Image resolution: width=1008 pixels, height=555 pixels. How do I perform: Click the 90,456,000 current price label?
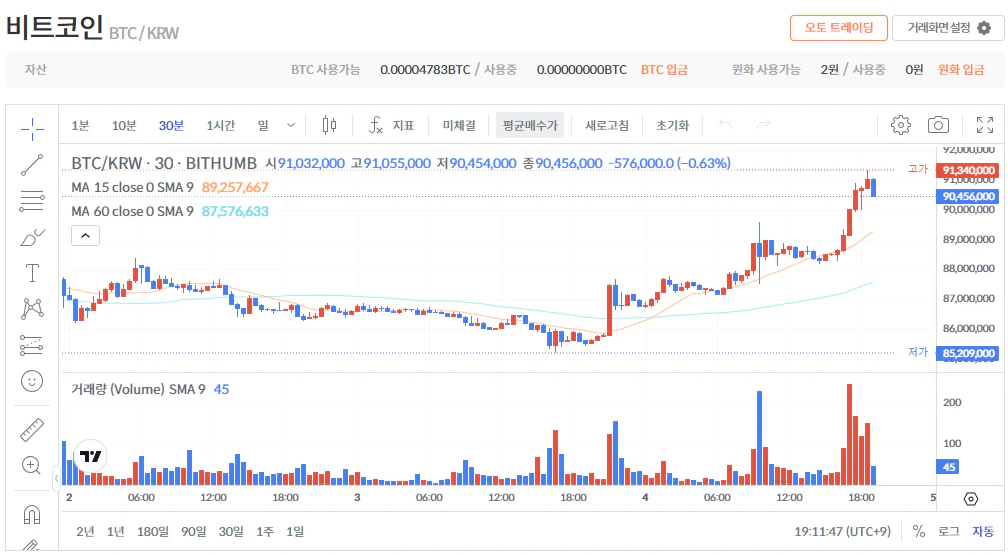pyautogui.click(x=968, y=196)
